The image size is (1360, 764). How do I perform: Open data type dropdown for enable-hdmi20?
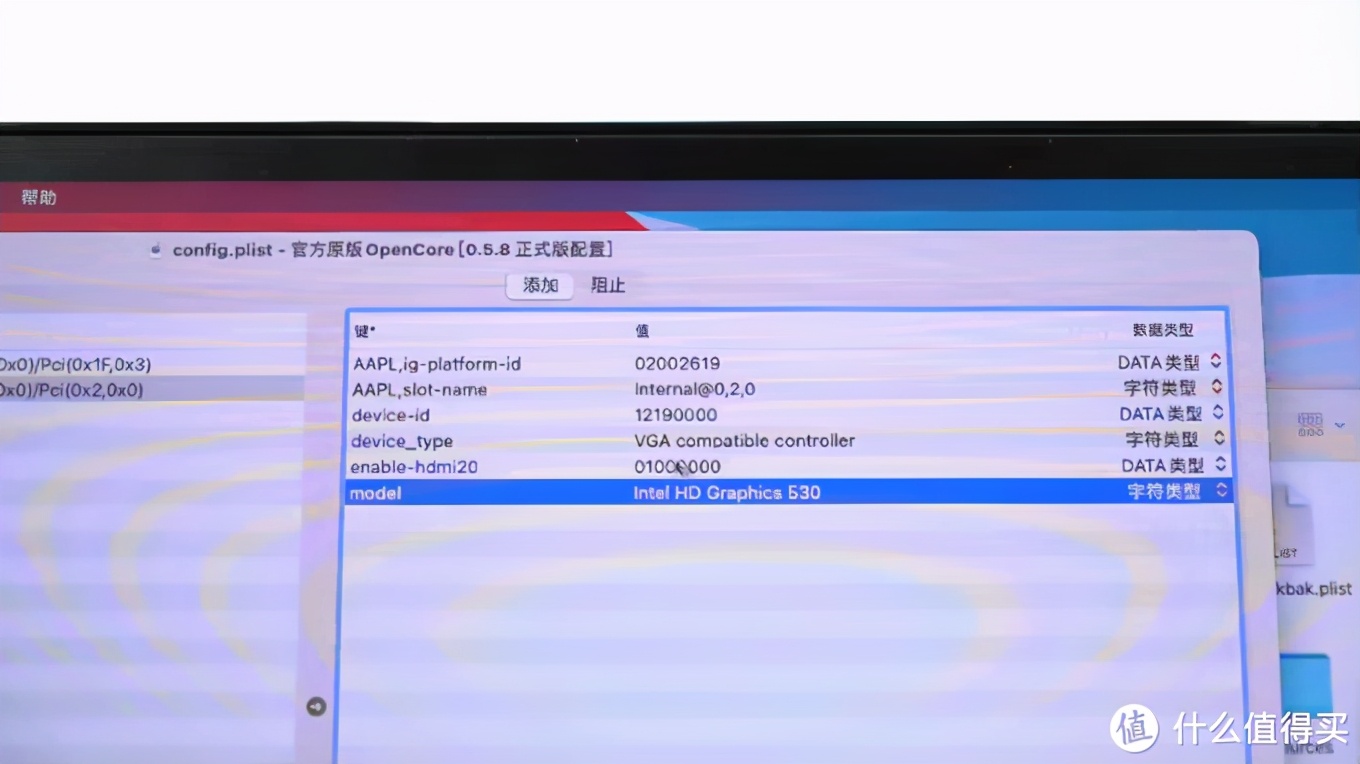1220,465
